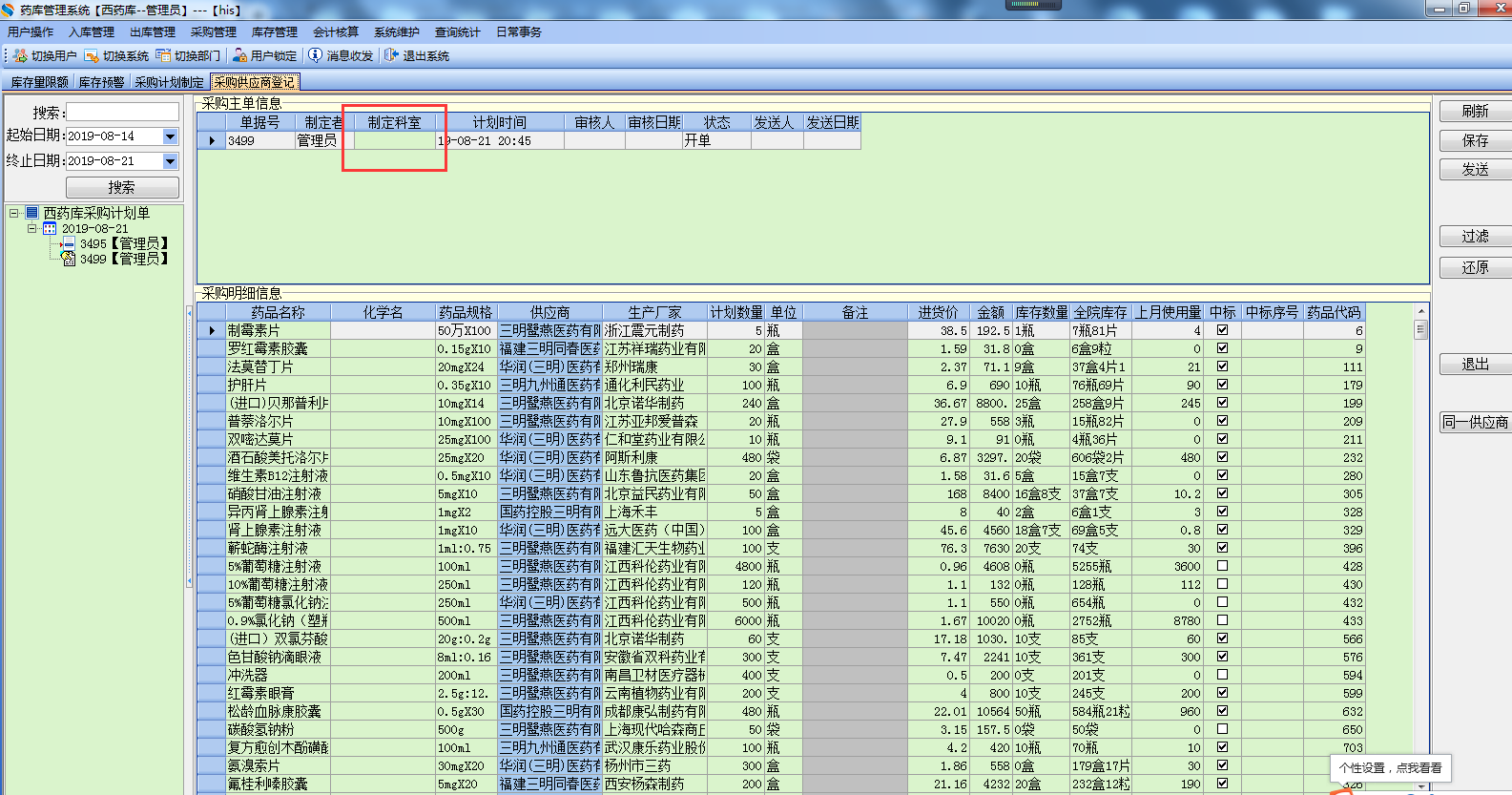Toggle 中标 checkbox for 松龄血脉康胶囊

click(1222, 711)
